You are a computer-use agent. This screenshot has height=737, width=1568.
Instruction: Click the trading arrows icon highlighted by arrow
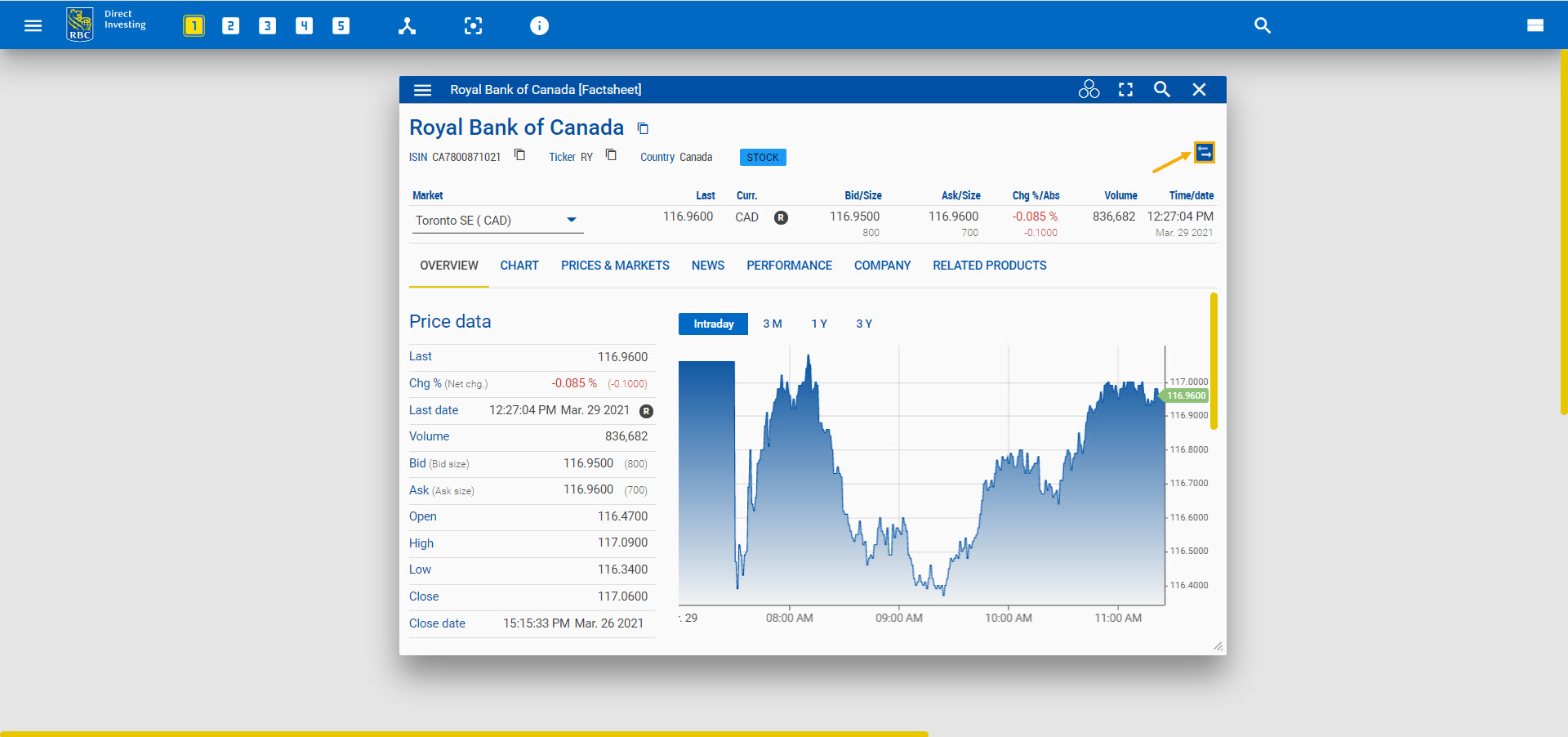click(x=1204, y=152)
